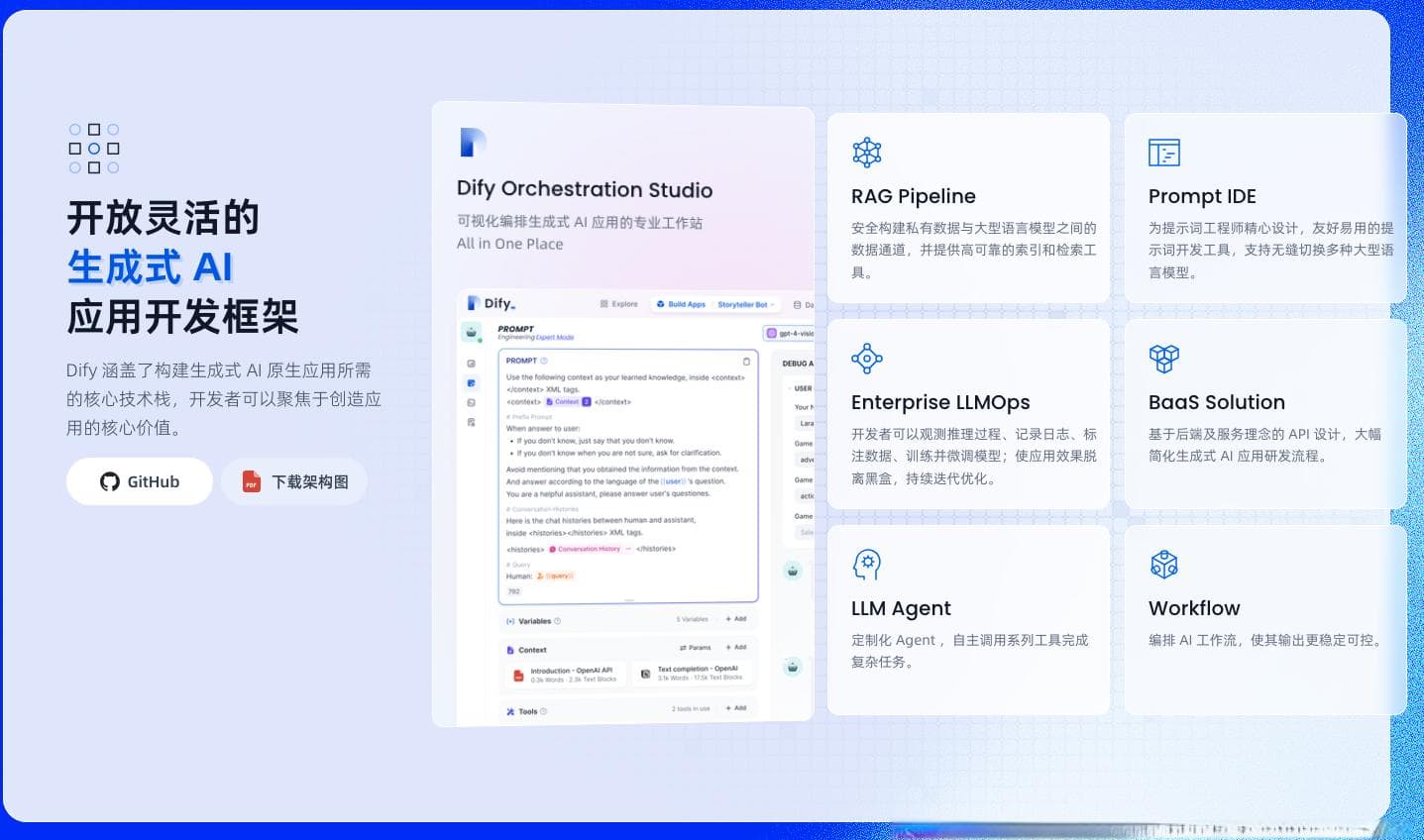Viewport: 1424px width, 840px height.
Task: Click the Text completion - OpenAI dataset icon
Action: point(645,675)
